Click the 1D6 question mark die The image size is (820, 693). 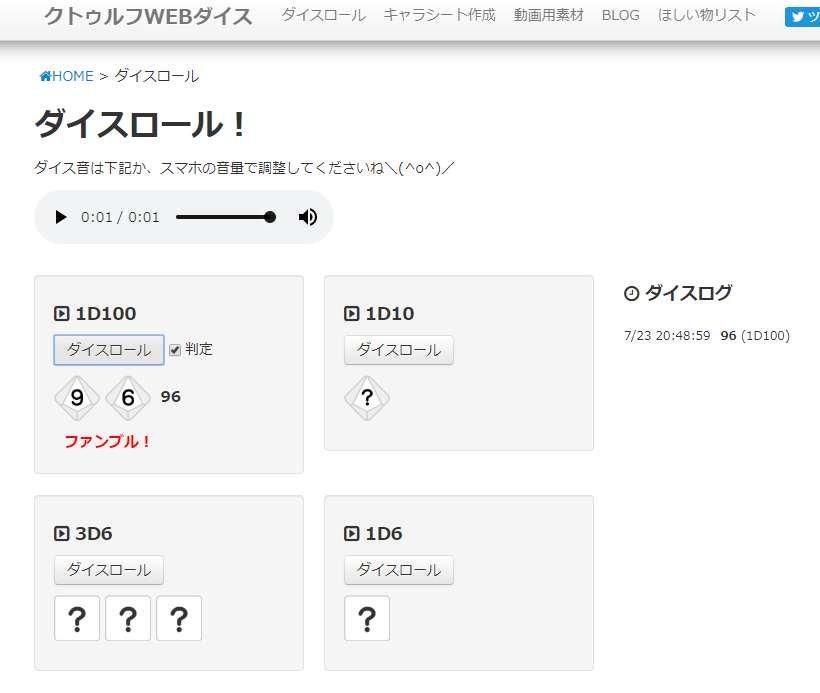pos(367,618)
